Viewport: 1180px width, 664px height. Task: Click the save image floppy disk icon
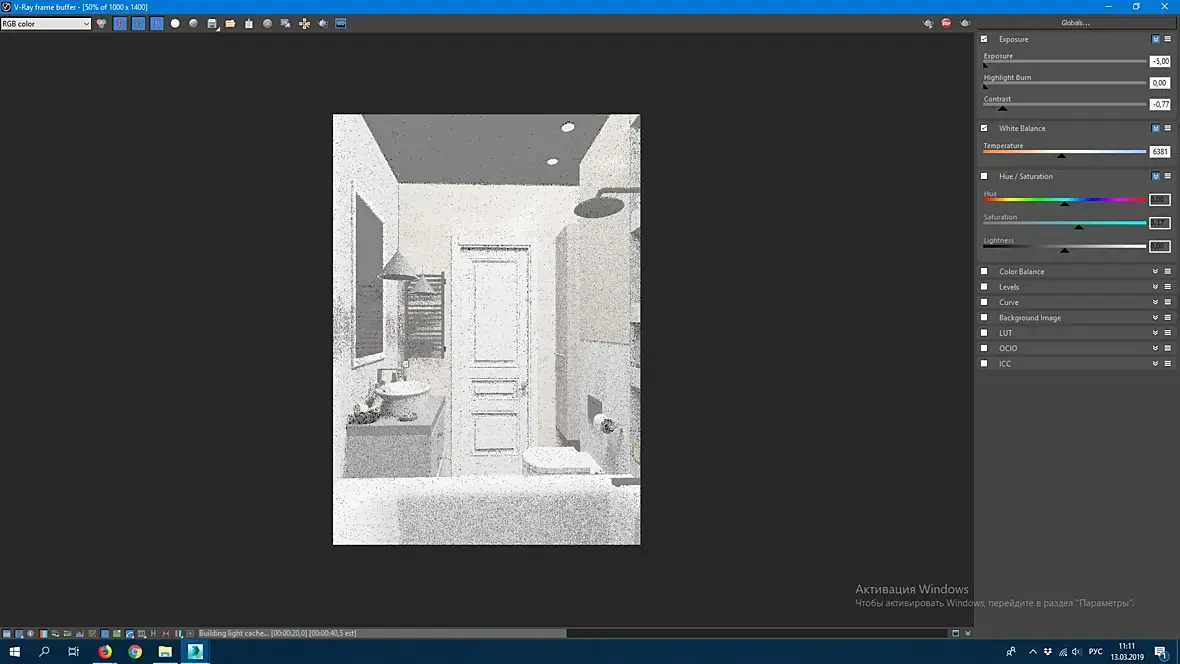[212, 23]
